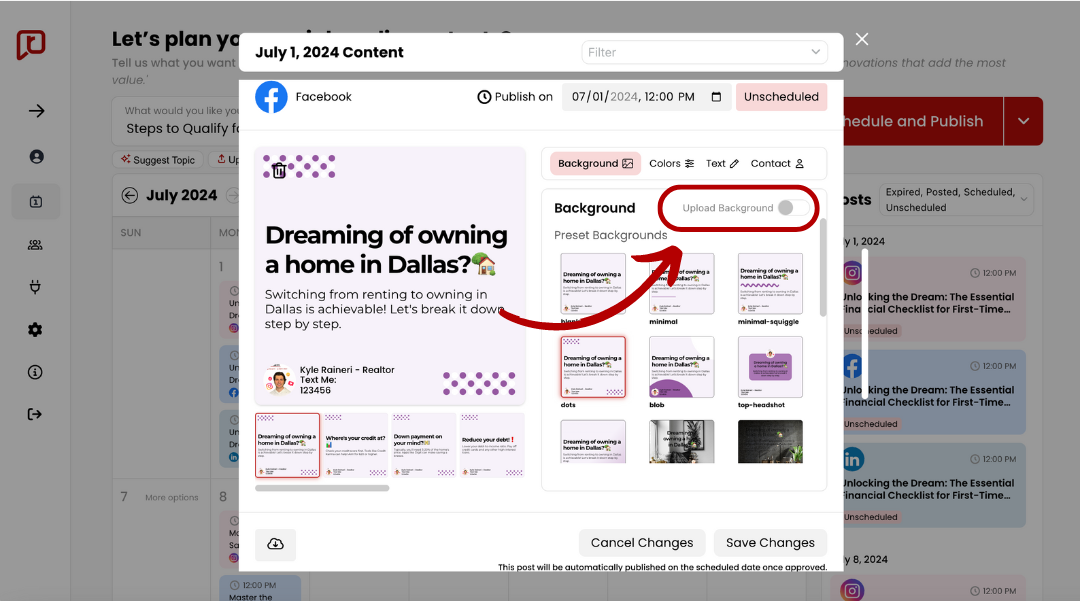Select the dots preset background
This screenshot has width=1080, height=601.
pyautogui.click(x=593, y=367)
